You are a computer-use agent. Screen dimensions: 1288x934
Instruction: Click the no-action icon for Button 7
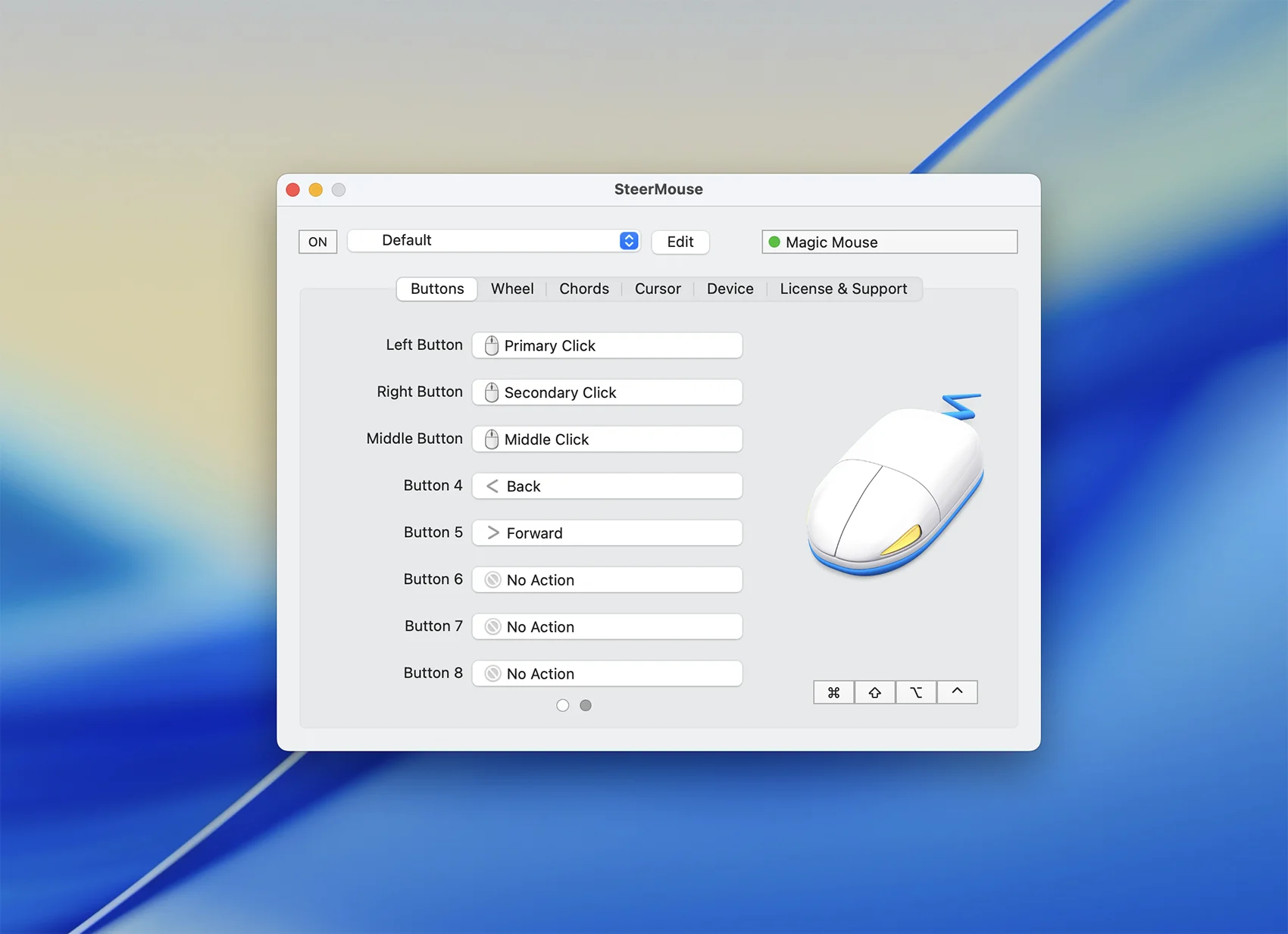[493, 627]
